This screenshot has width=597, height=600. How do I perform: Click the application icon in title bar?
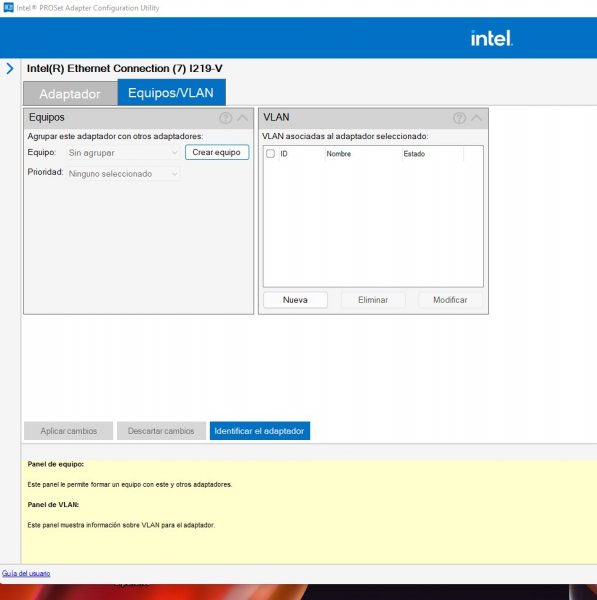pyautogui.click(x=8, y=8)
